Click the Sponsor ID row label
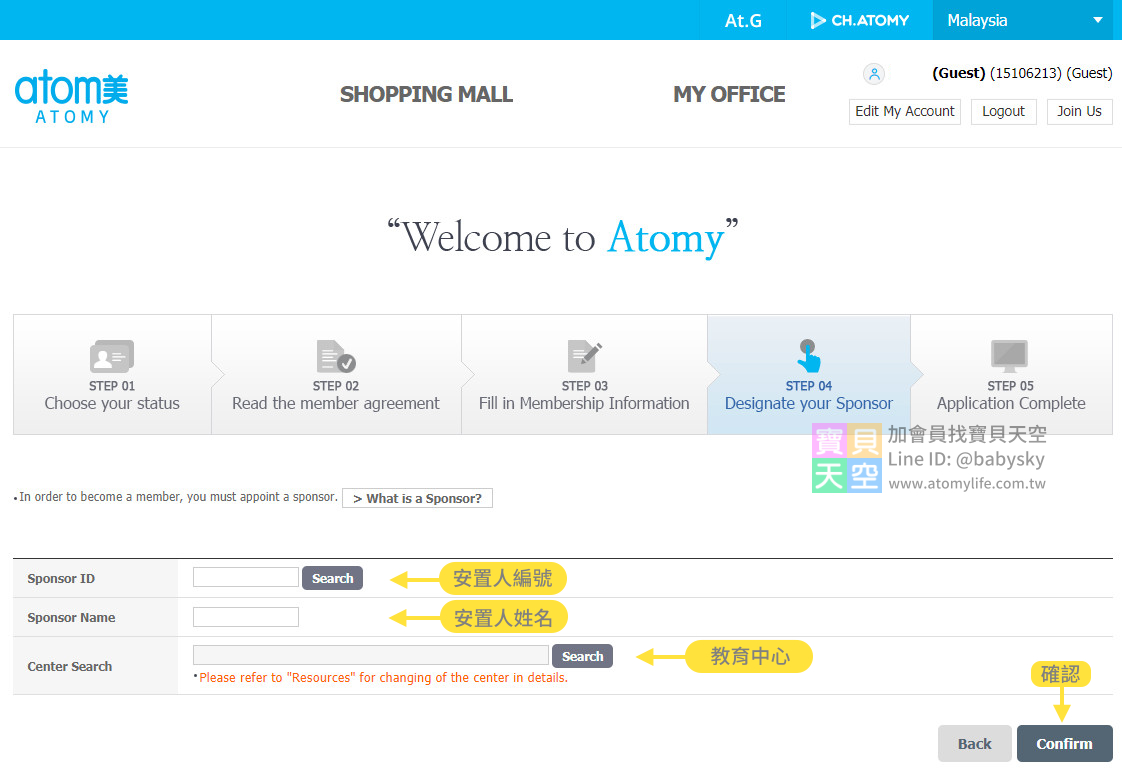The height and width of the screenshot is (775, 1122). click(61, 578)
